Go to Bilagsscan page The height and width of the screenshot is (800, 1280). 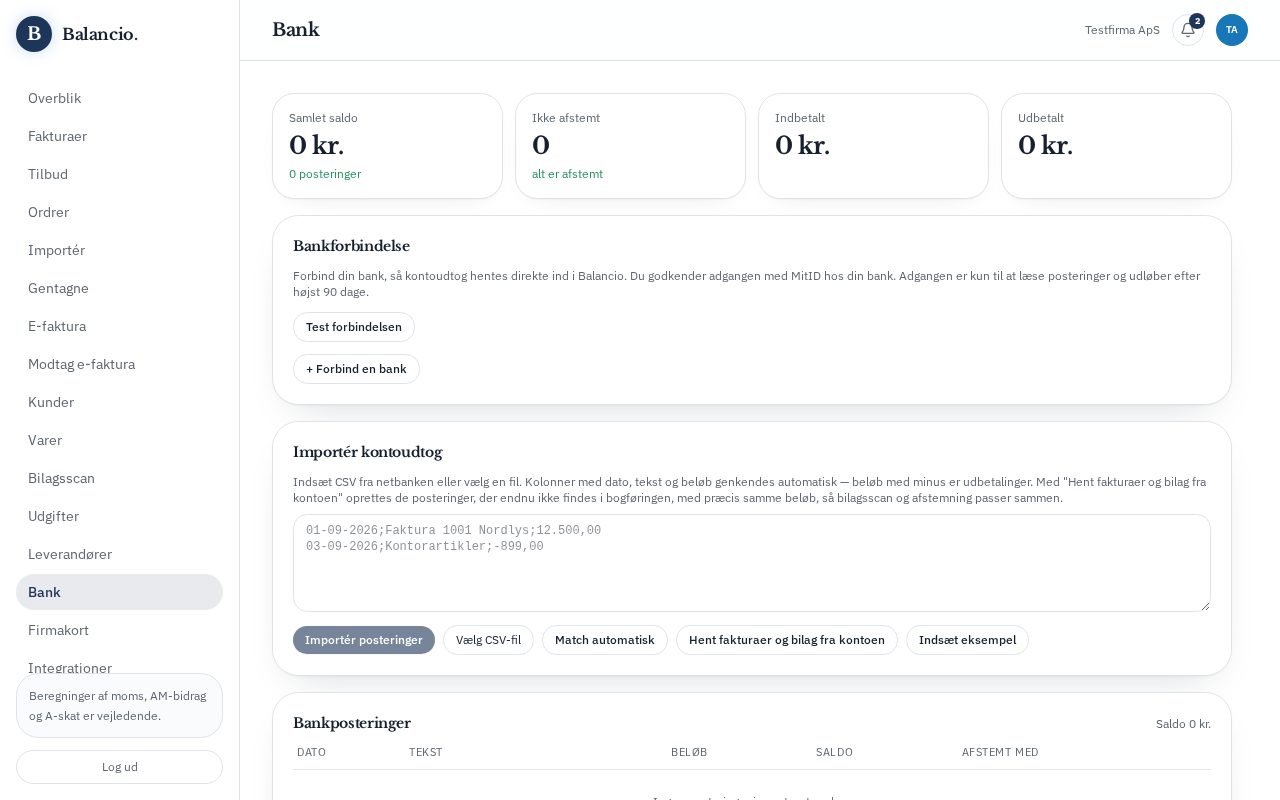119,478
